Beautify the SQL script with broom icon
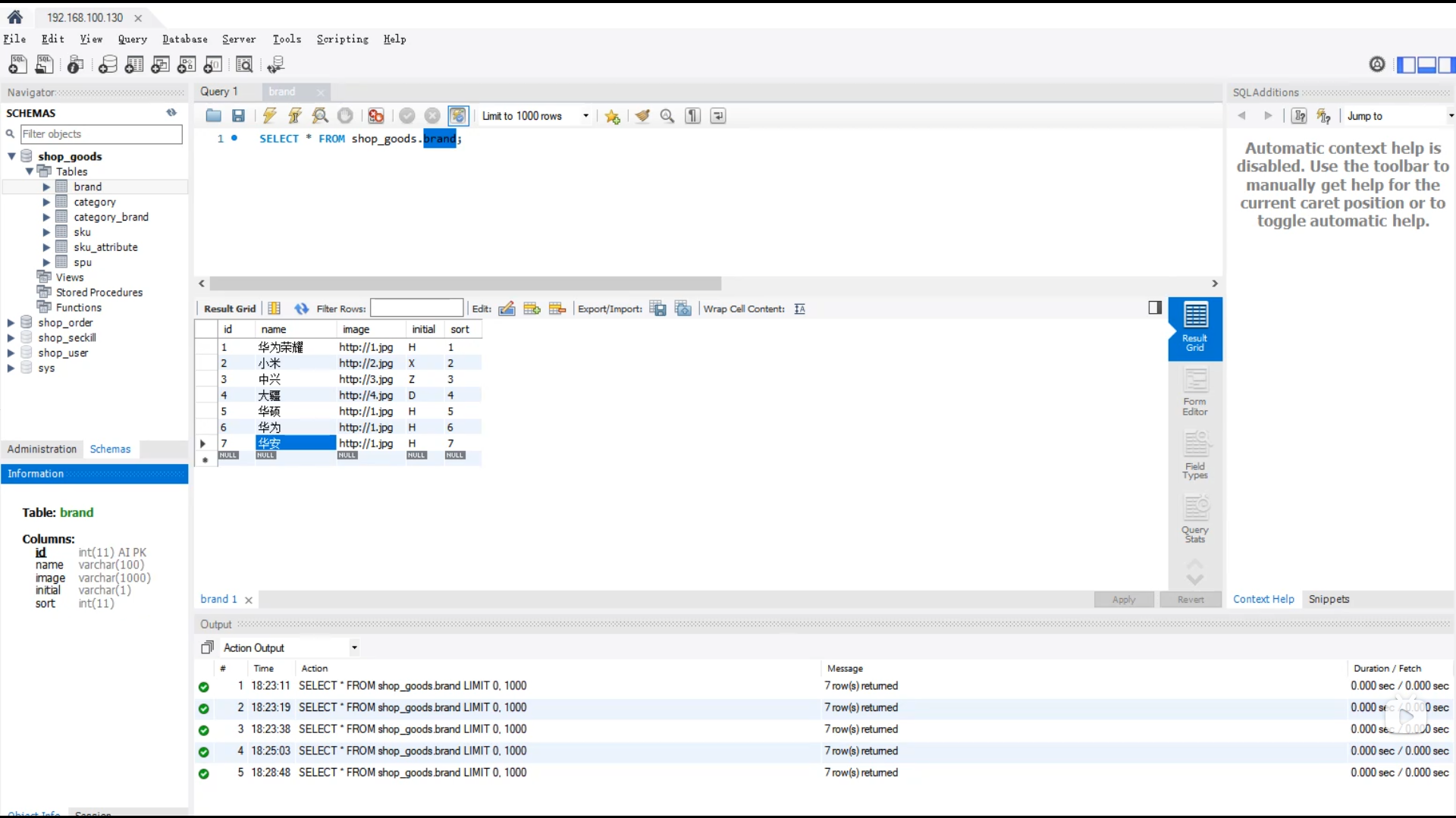Viewport: 1456px width, 818px height. pos(642,116)
